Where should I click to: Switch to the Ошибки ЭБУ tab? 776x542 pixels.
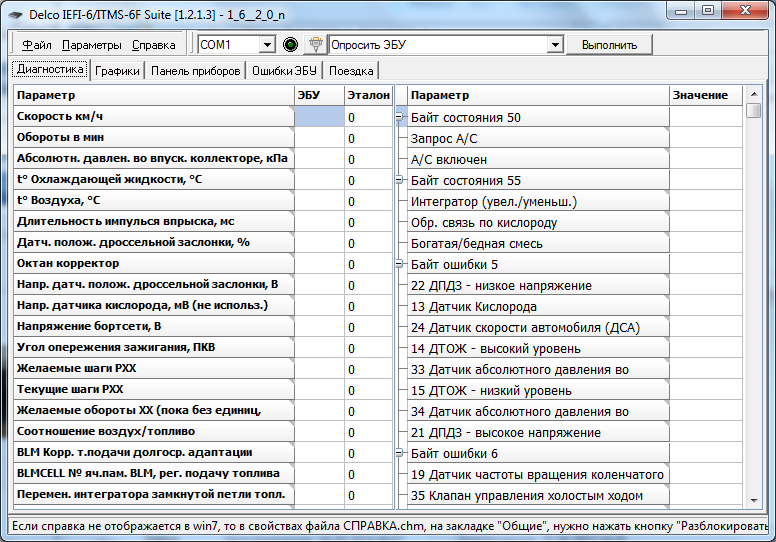(284, 71)
